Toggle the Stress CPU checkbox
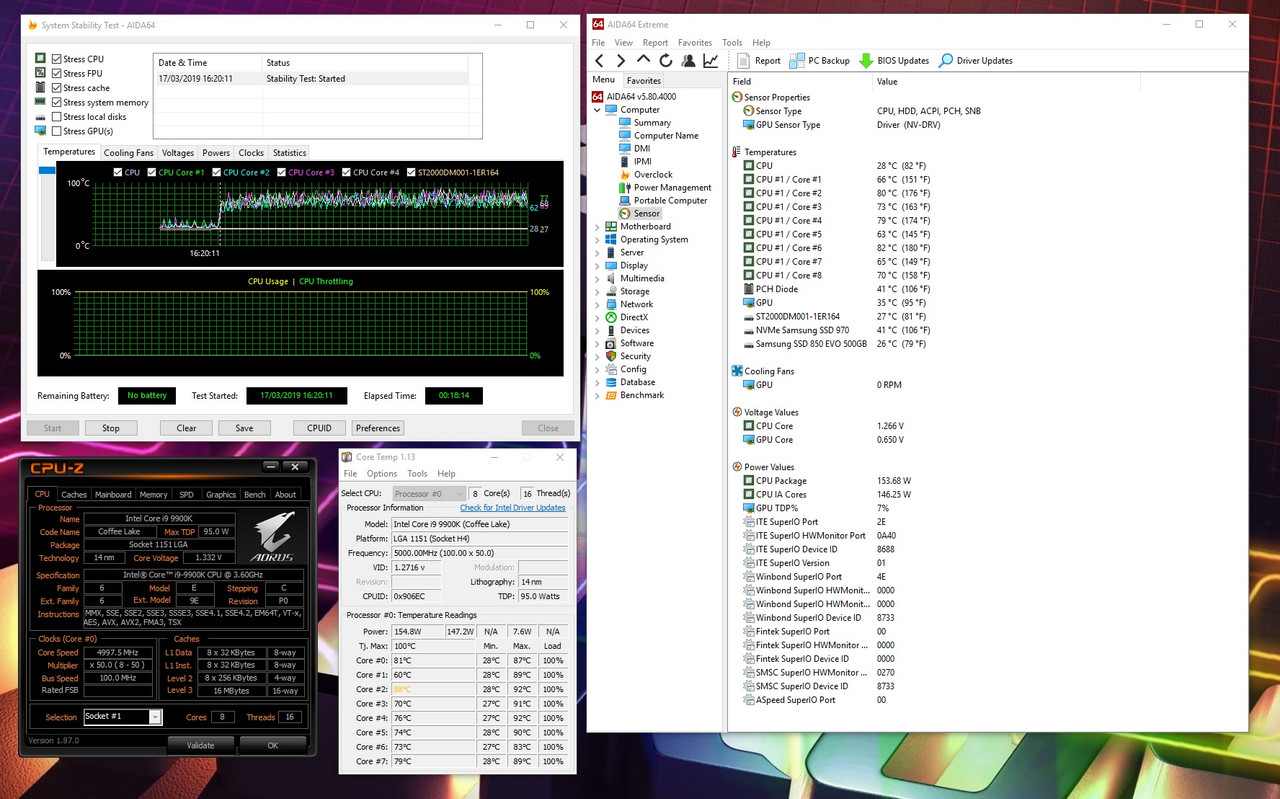The width and height of the screenshot is (1280, 799). tap(57, 59)
